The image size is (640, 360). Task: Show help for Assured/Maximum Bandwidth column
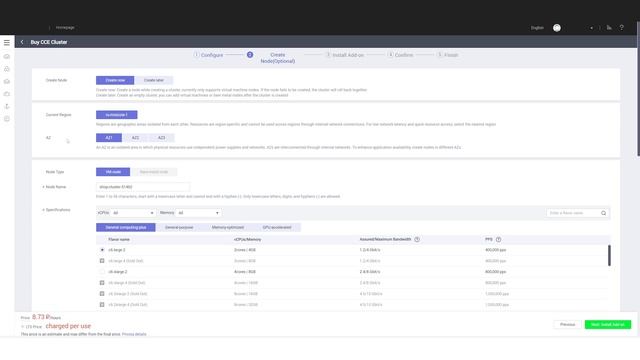pos(417,240)
